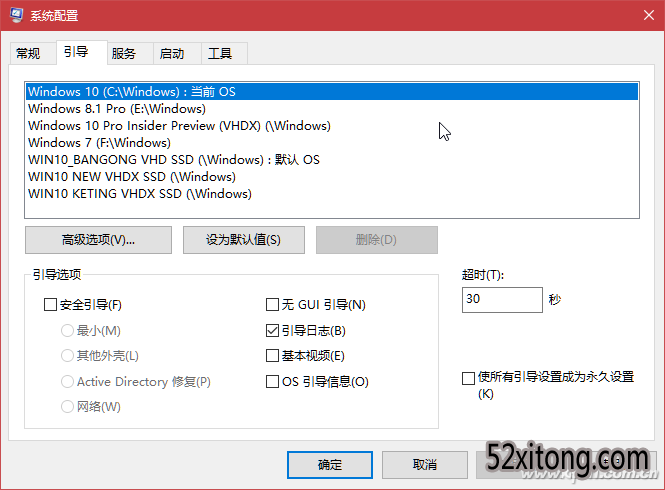Click the 取消 button
665x490 pixels.
(425, 465)
